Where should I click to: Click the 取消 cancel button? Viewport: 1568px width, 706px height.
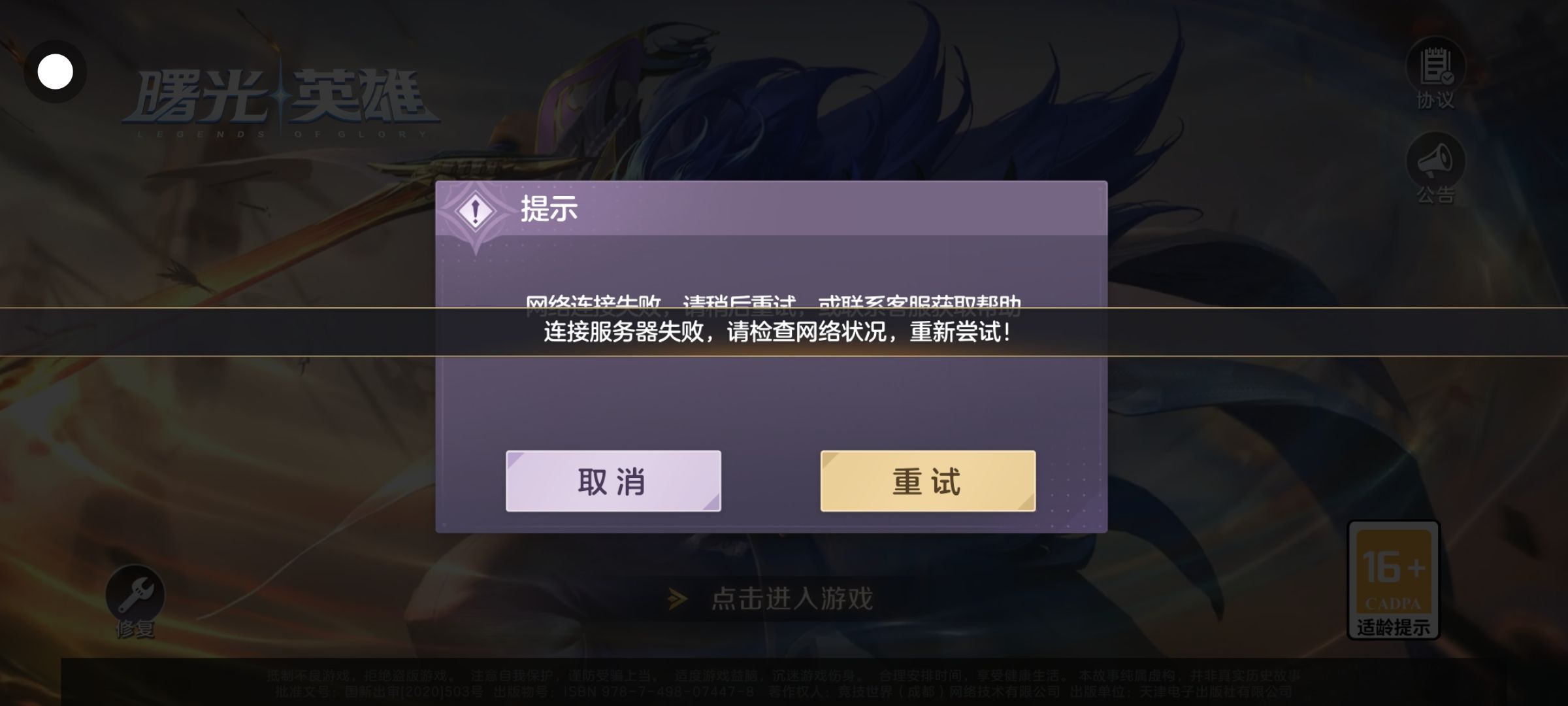[613, 481]
